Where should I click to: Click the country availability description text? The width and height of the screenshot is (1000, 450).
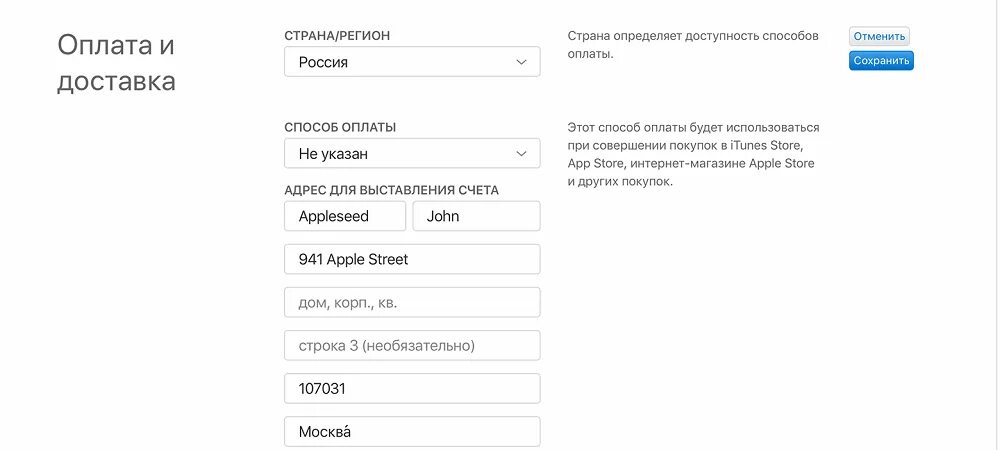(693, 45)
